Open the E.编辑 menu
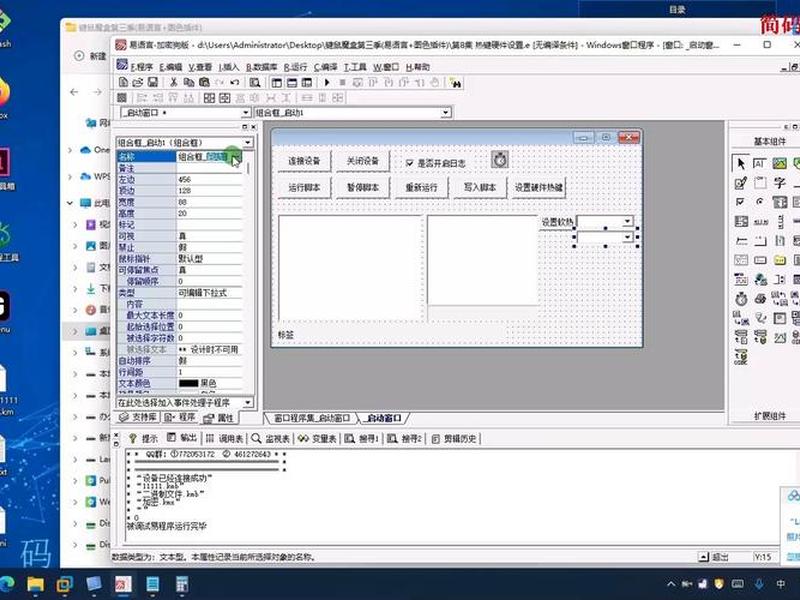 [x=170, y=67]
